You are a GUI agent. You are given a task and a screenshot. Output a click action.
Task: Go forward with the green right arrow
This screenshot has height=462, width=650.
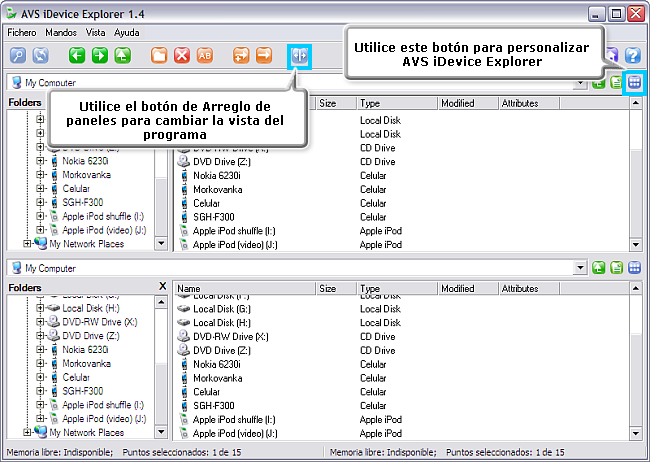(x=100, y=55)
